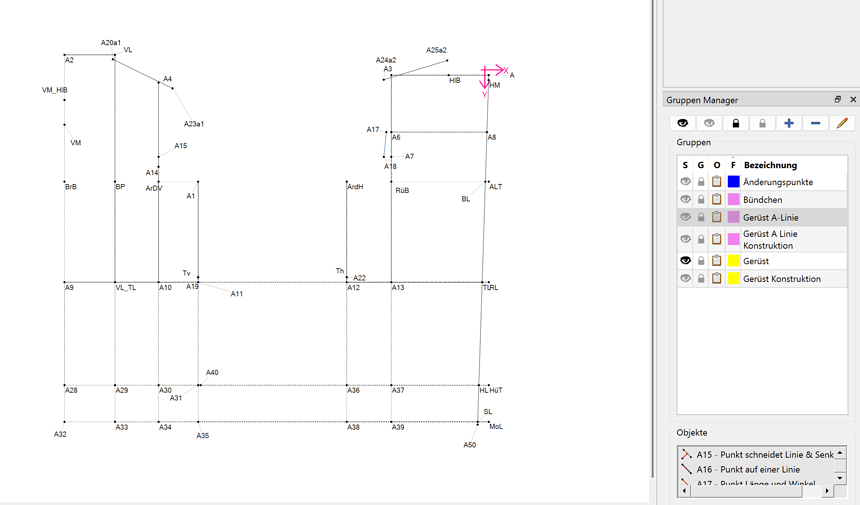
Task: Toggle lock on Gerüst Konstruktion group
Action: (x=701, y=279)
